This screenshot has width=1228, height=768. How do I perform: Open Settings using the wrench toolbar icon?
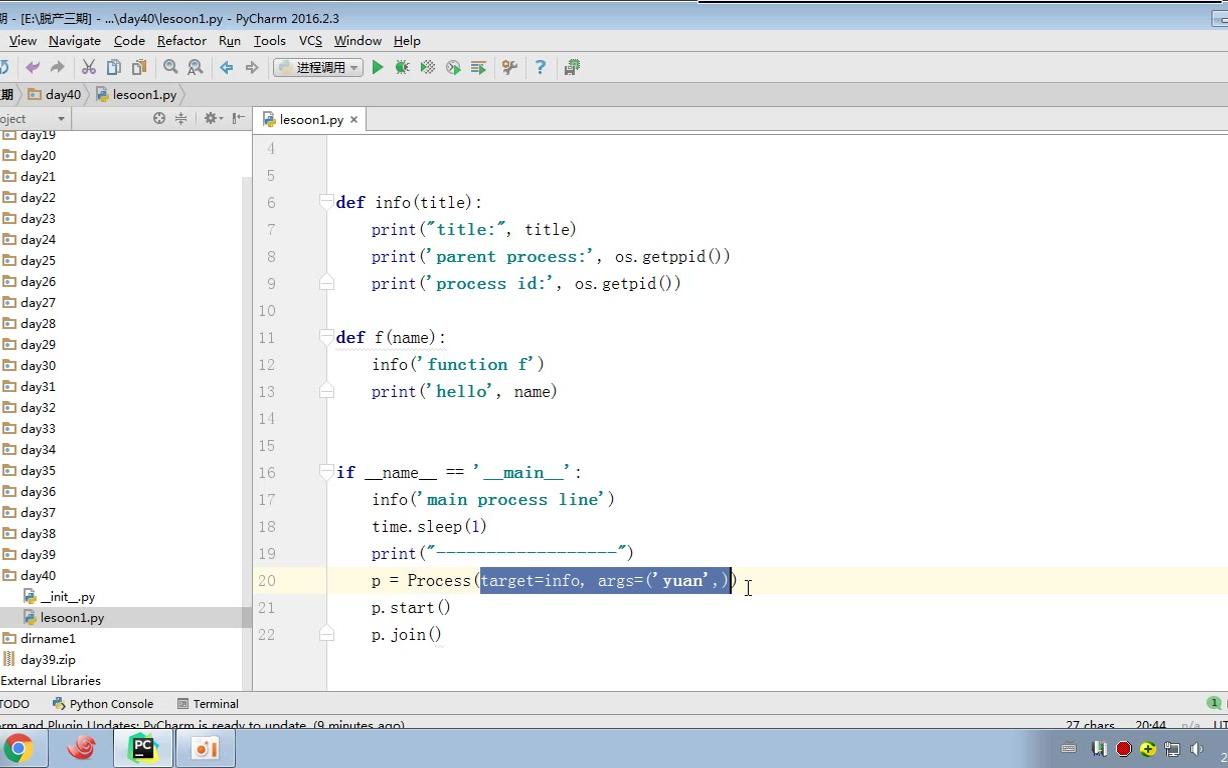pos(508,67)
